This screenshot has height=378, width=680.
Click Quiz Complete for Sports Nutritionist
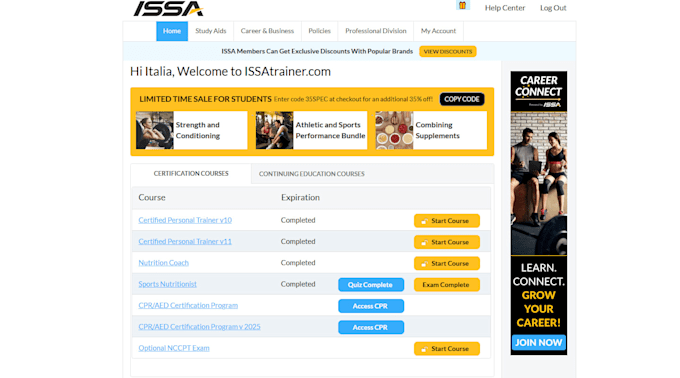(x=371, y=285)
